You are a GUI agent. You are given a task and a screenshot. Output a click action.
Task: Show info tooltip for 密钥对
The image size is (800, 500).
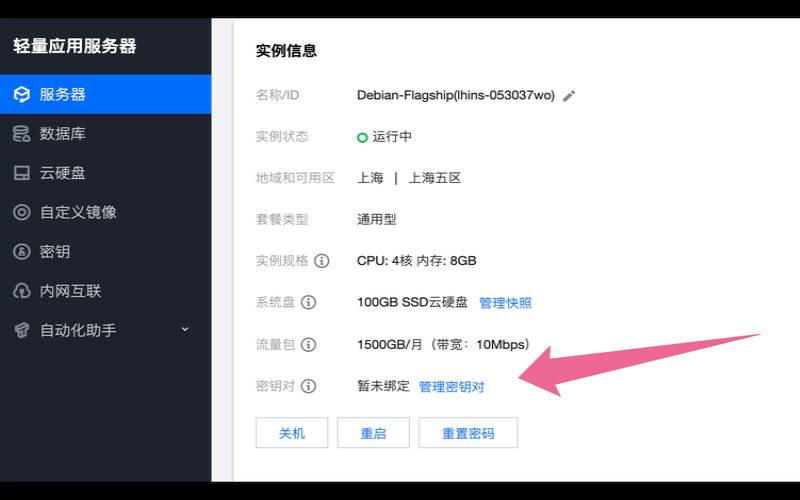click(308, 386)
